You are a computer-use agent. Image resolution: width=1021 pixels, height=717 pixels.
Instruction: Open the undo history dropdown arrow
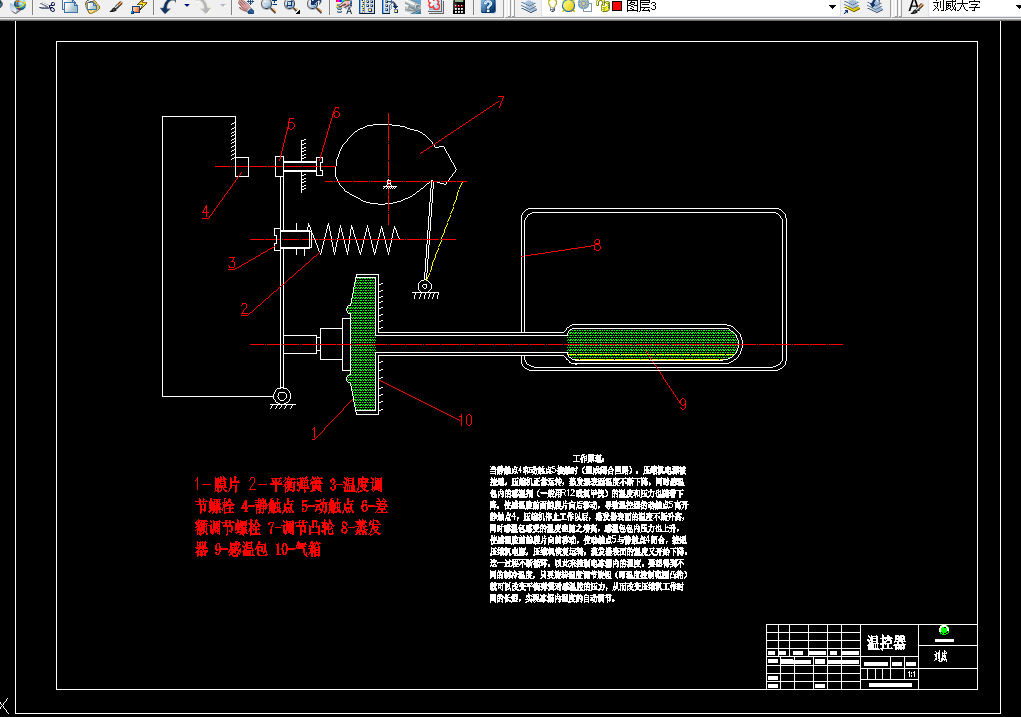pyautogui.click(x=187, y=7)
